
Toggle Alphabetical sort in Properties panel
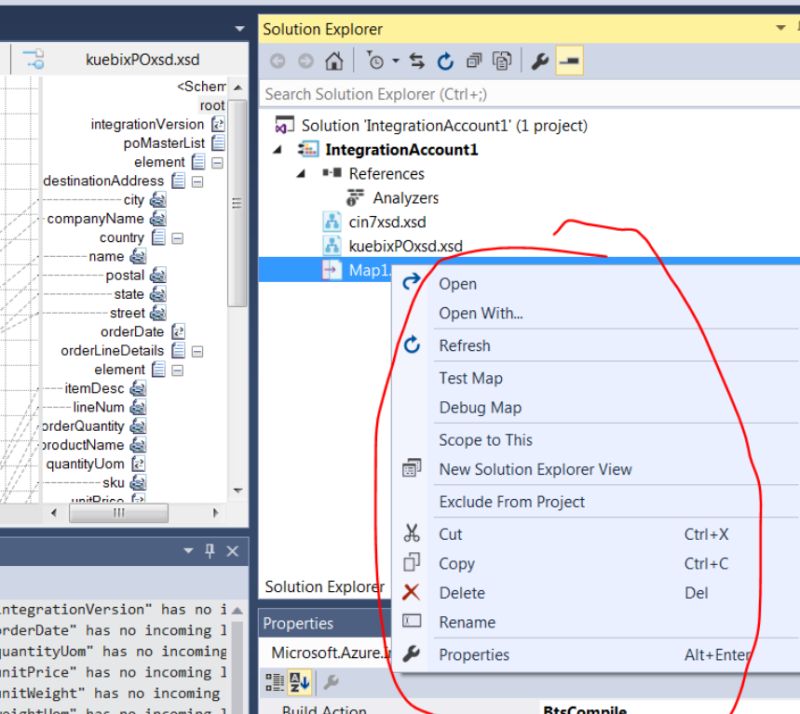point(299,682)
